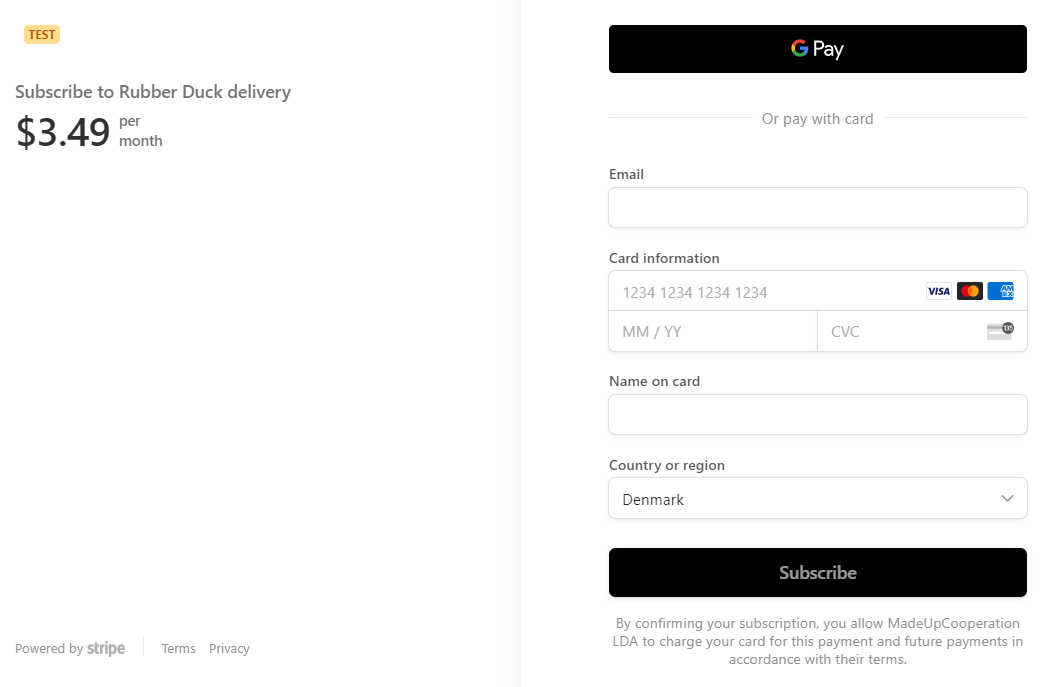Screen dimensions: 1054x687
Task: Click the Google logo on the pay button
Action: [798, 48]
